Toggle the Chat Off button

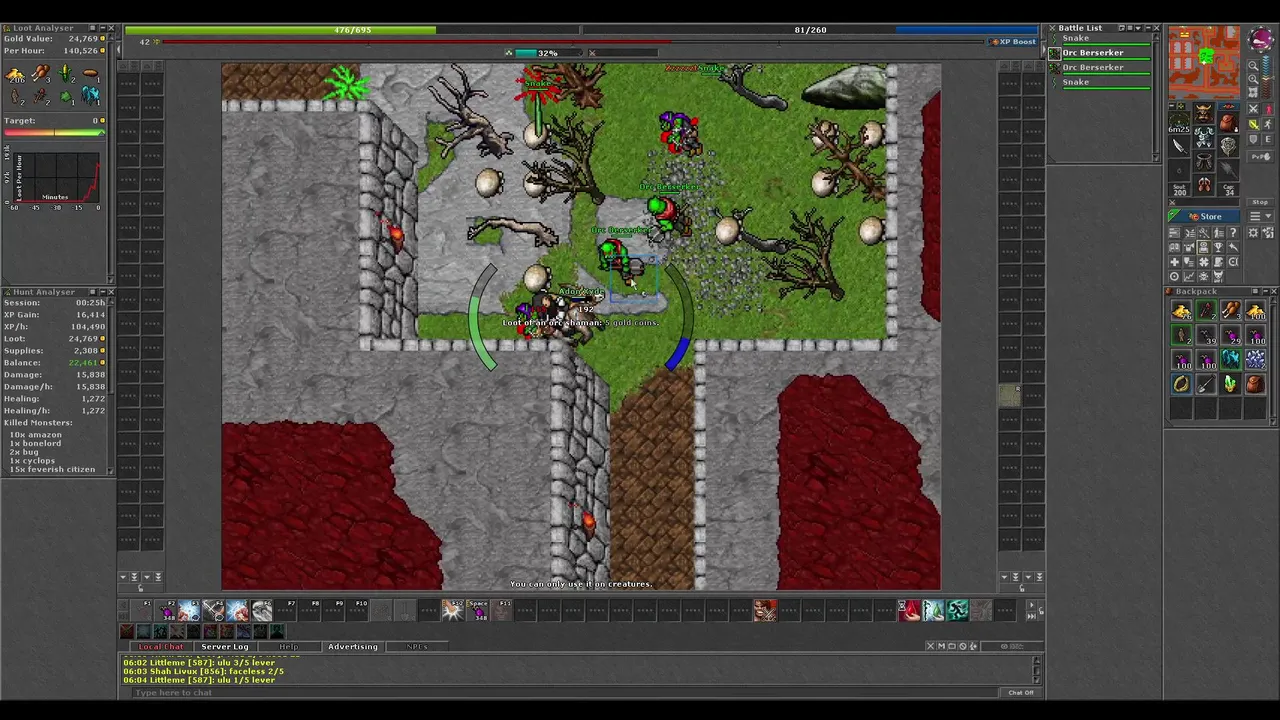click(1021, 692)
